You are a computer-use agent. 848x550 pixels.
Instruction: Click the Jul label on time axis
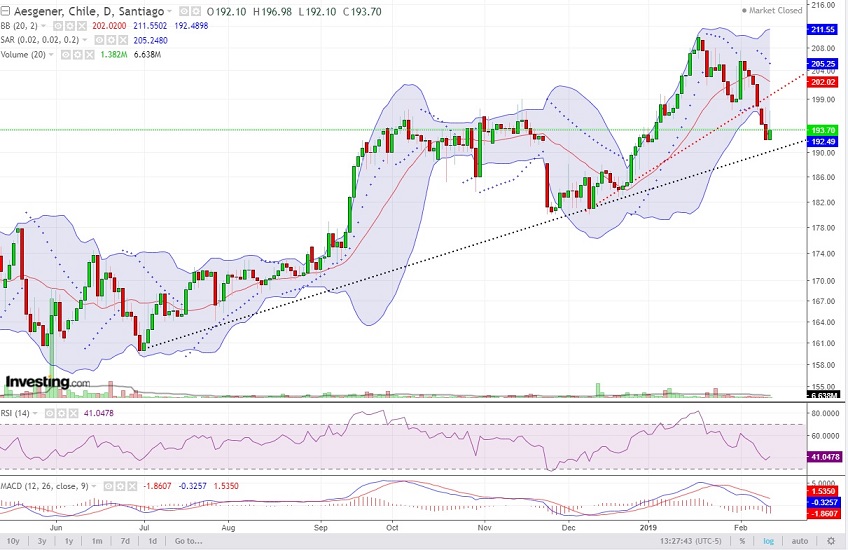click(x=144, y=527)
